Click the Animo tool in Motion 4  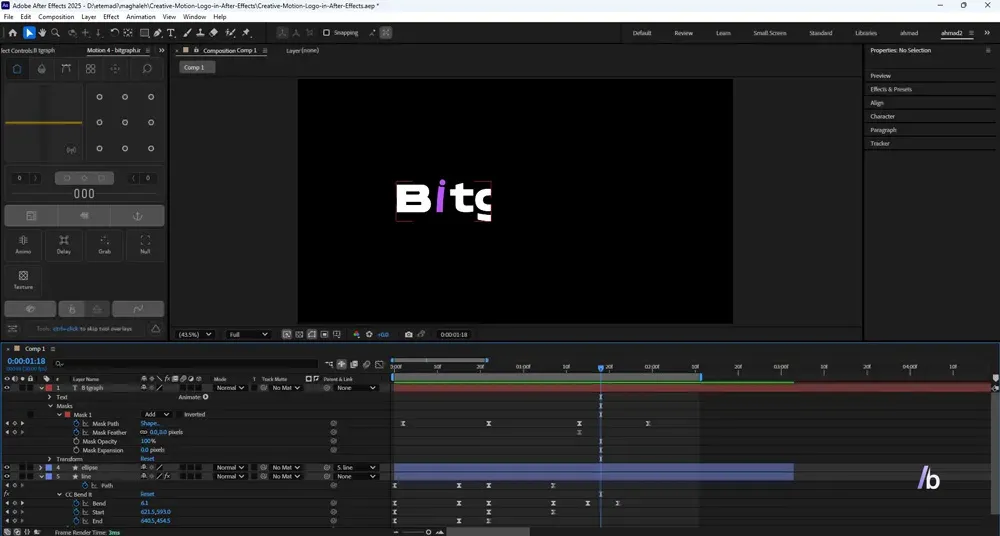click(x=23, y=244)
